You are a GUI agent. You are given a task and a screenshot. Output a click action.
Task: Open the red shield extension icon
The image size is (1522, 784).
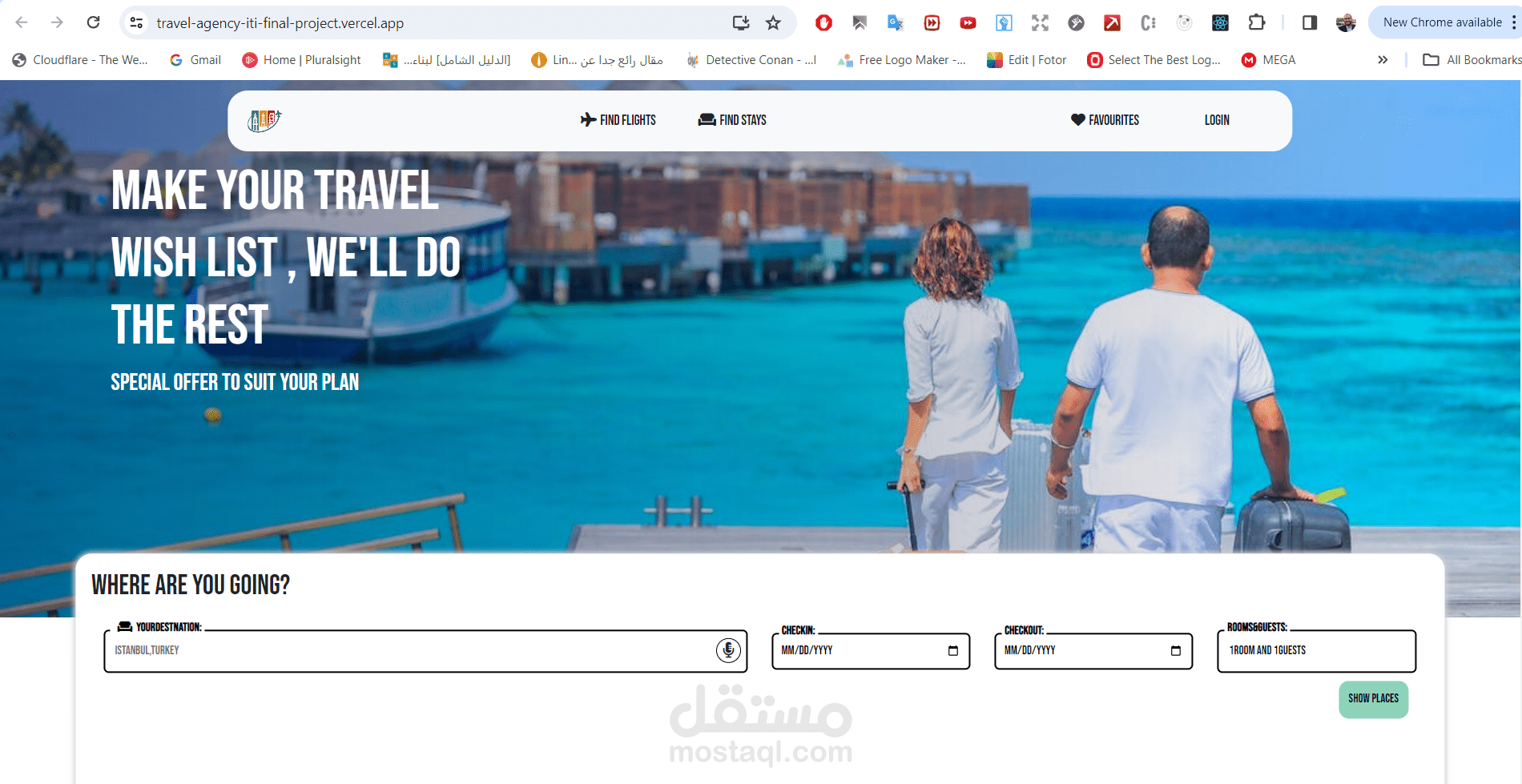(823, 22)
